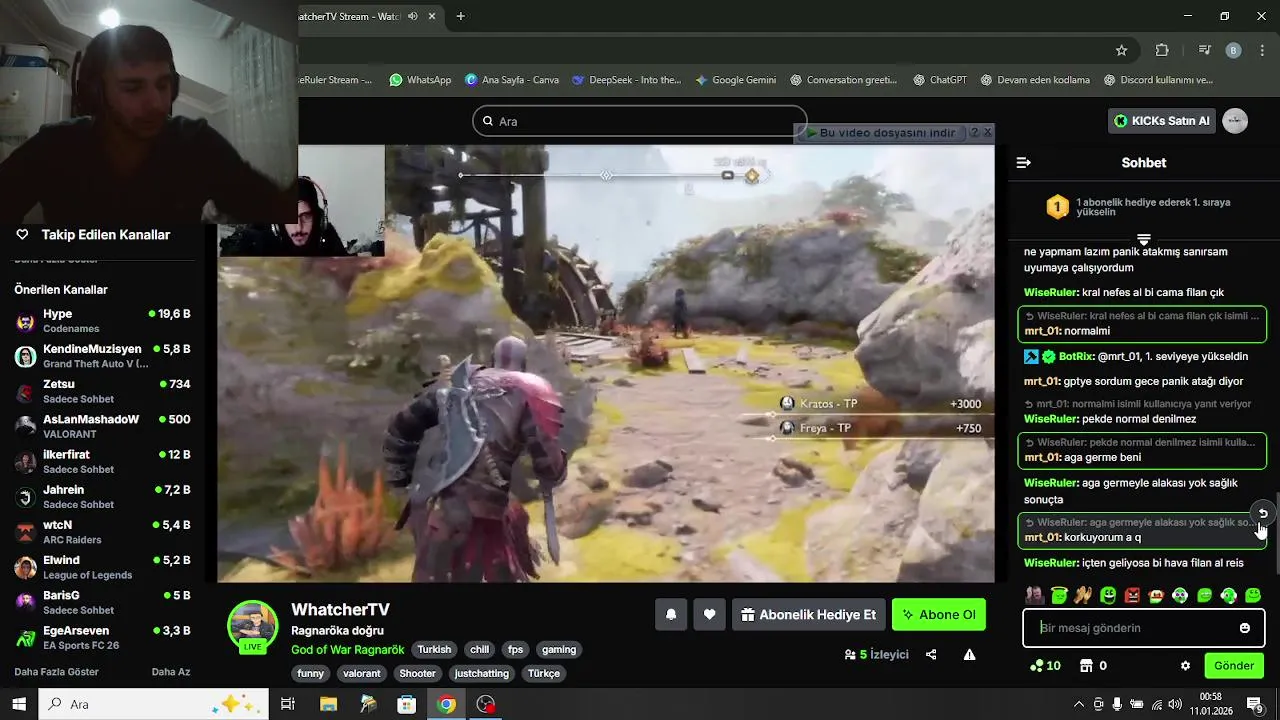Open the KICKs shop icon
This screenshot has width=1280, height=720.
[x=1087, y=666]
